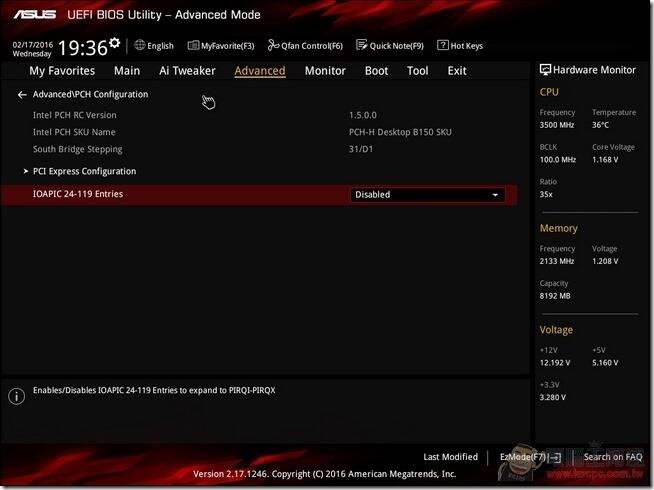Click the Capacity 8192 MB value

(x=555, y=296)
